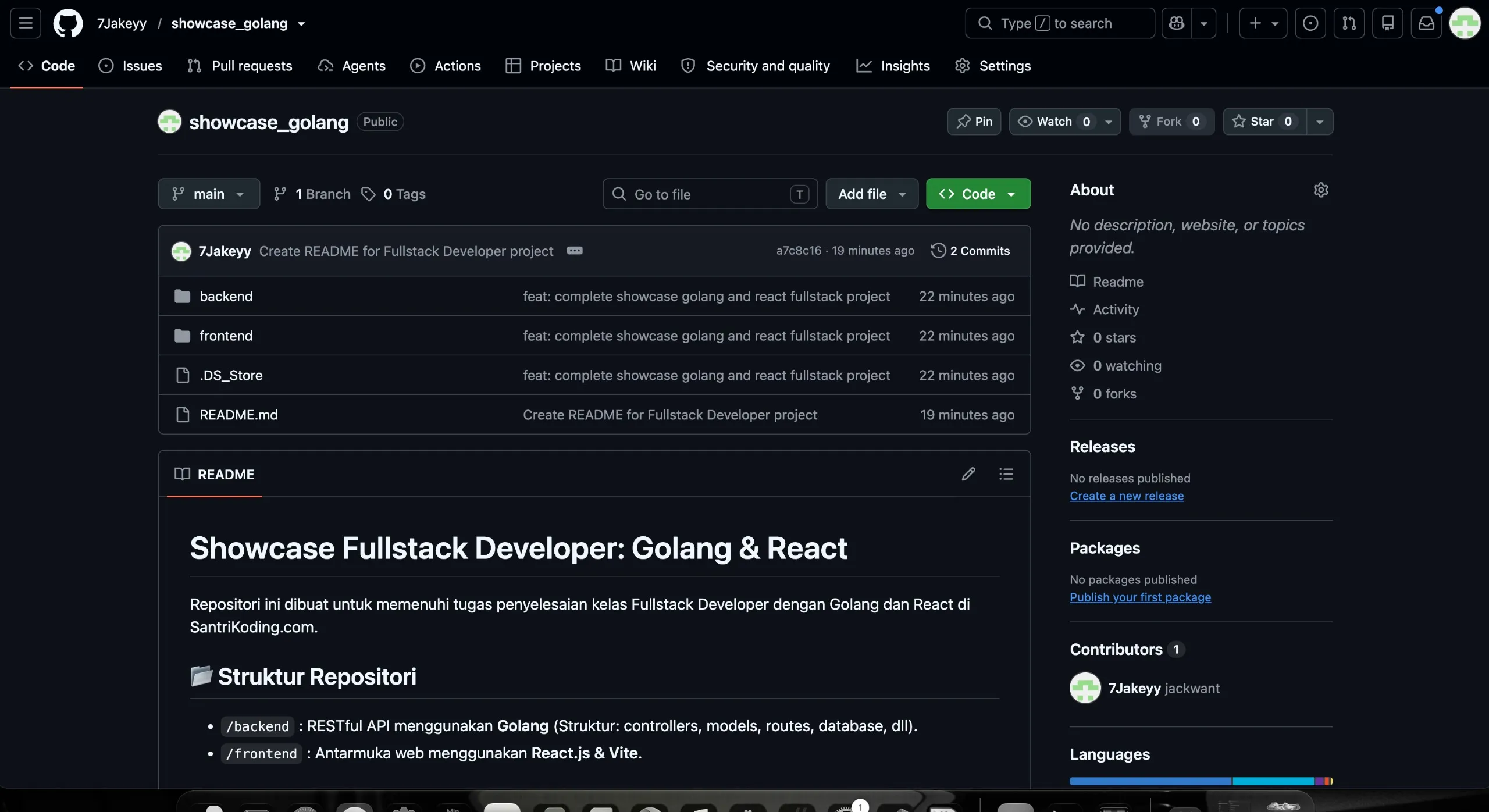Expand the Add file dropdown
This screenshot has height=812, width=1489.
(872, 194)
